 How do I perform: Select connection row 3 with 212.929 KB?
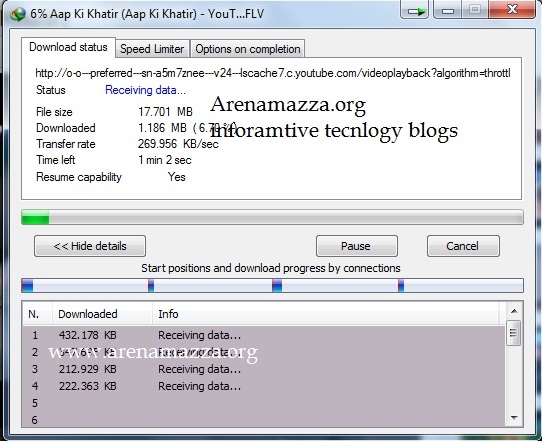coord(264,369)
